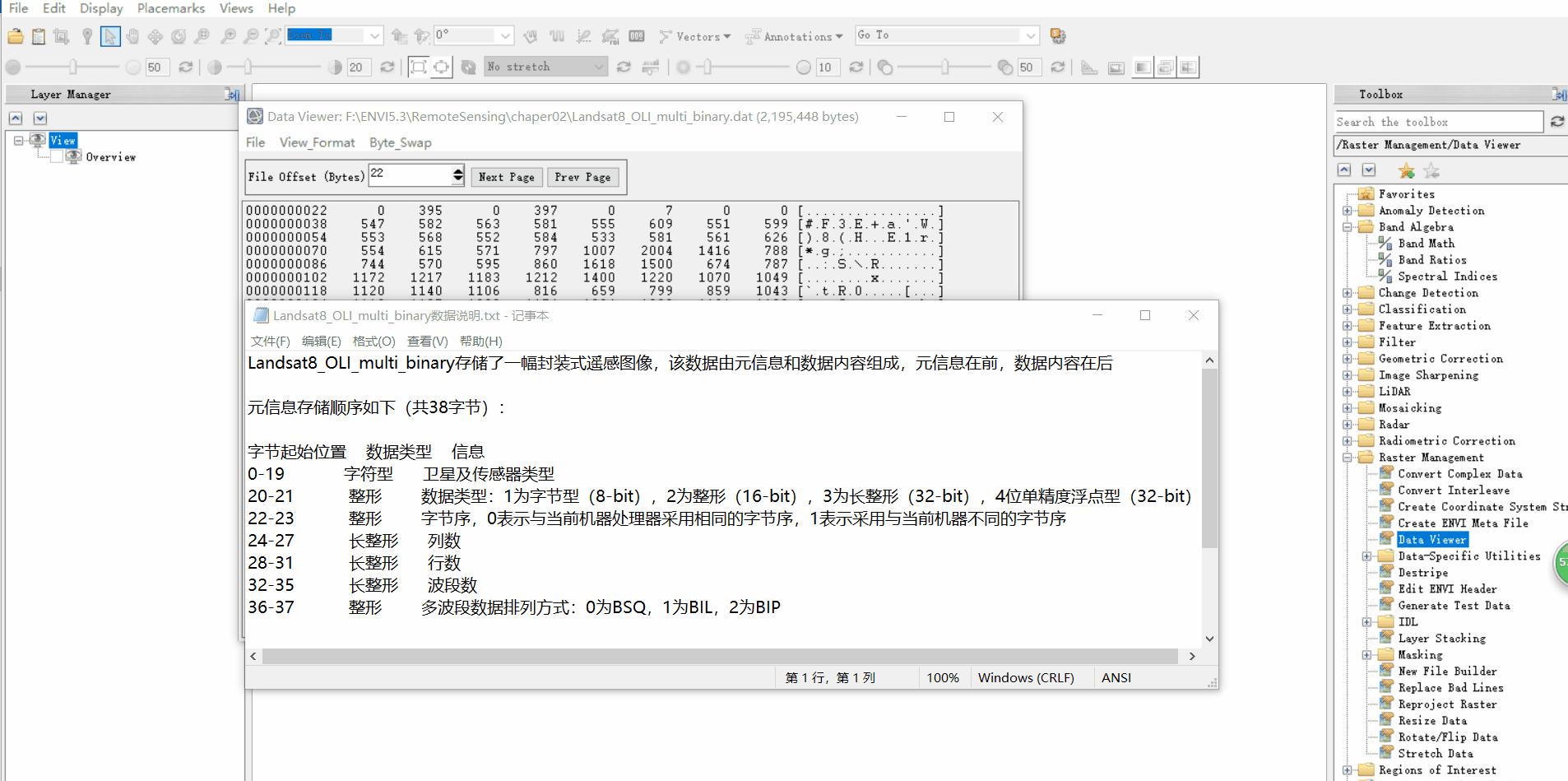Toggle the Overview layer checkbox

[x=57, y=157]
